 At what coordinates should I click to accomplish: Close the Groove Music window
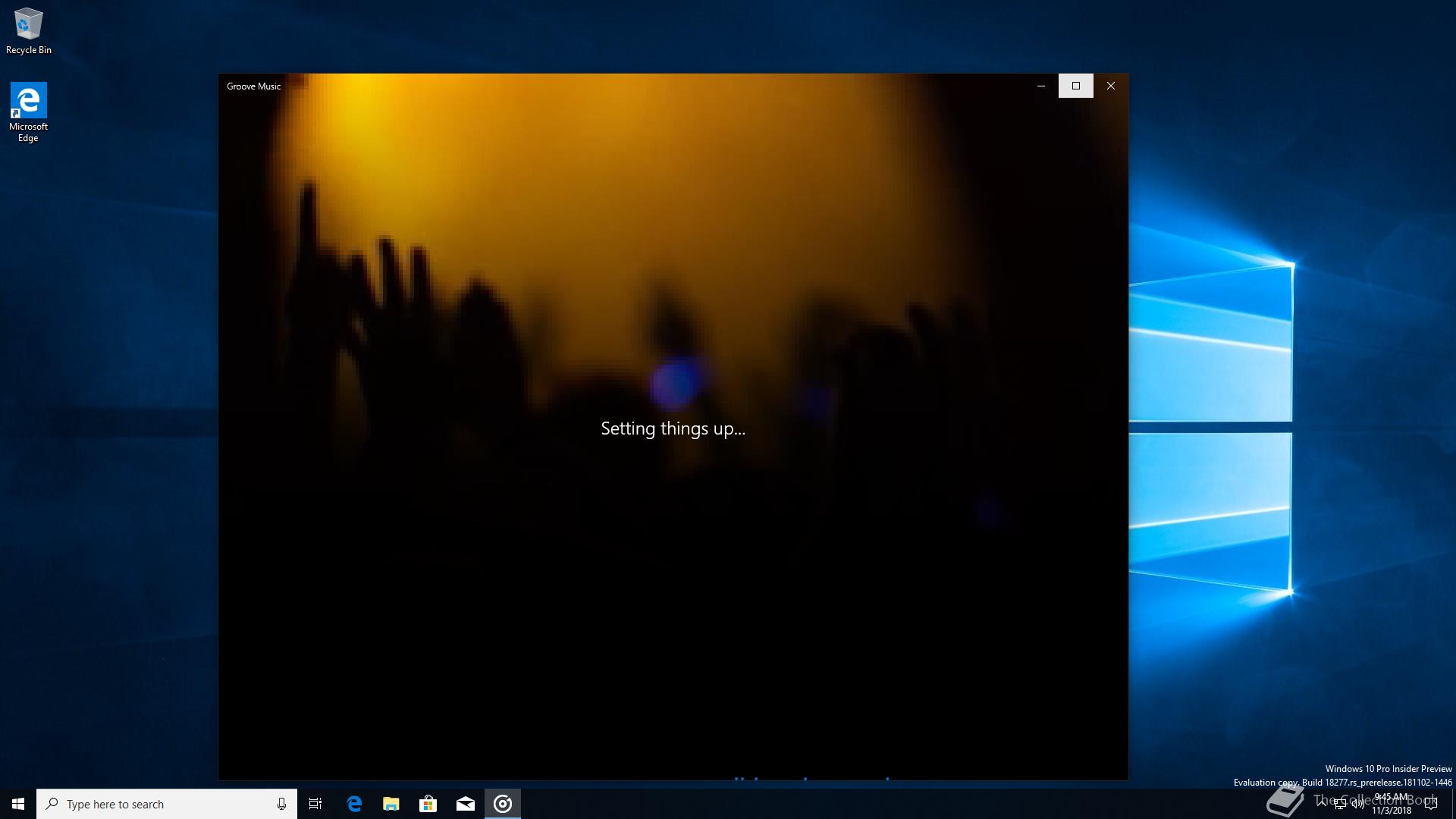coord(1111,86)
